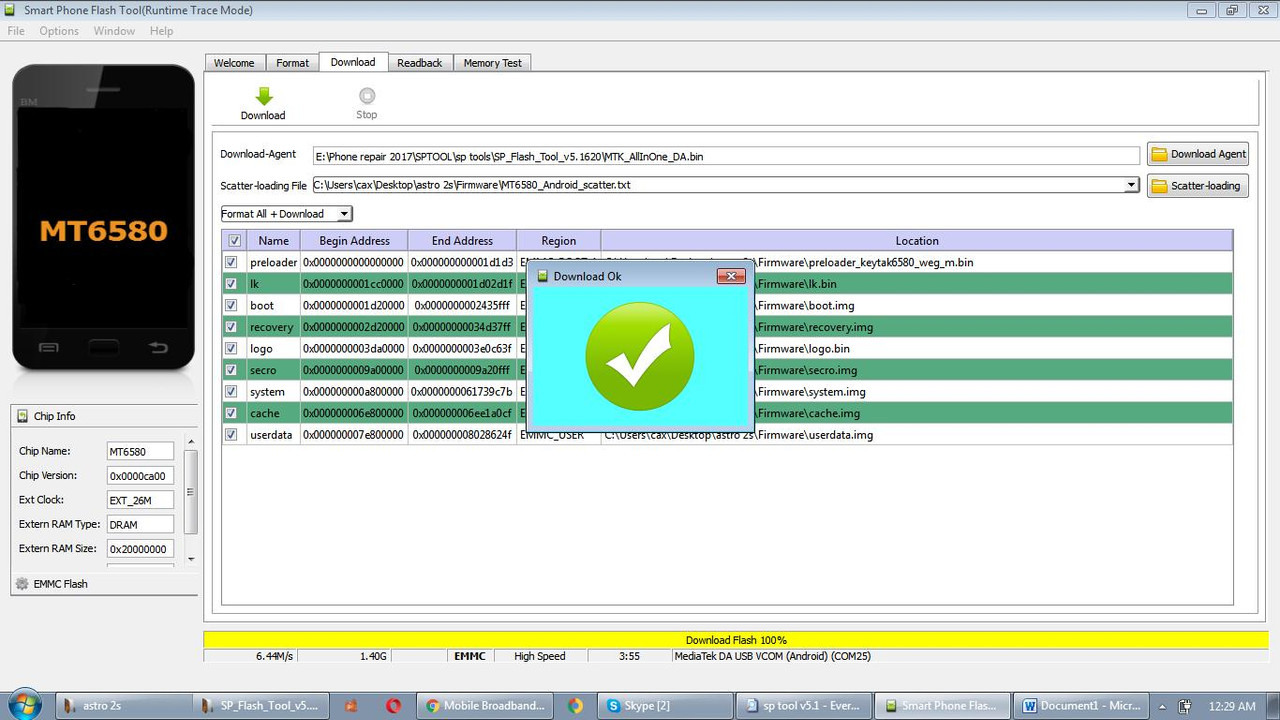Click the green Download arrow icon

(263, 96)
